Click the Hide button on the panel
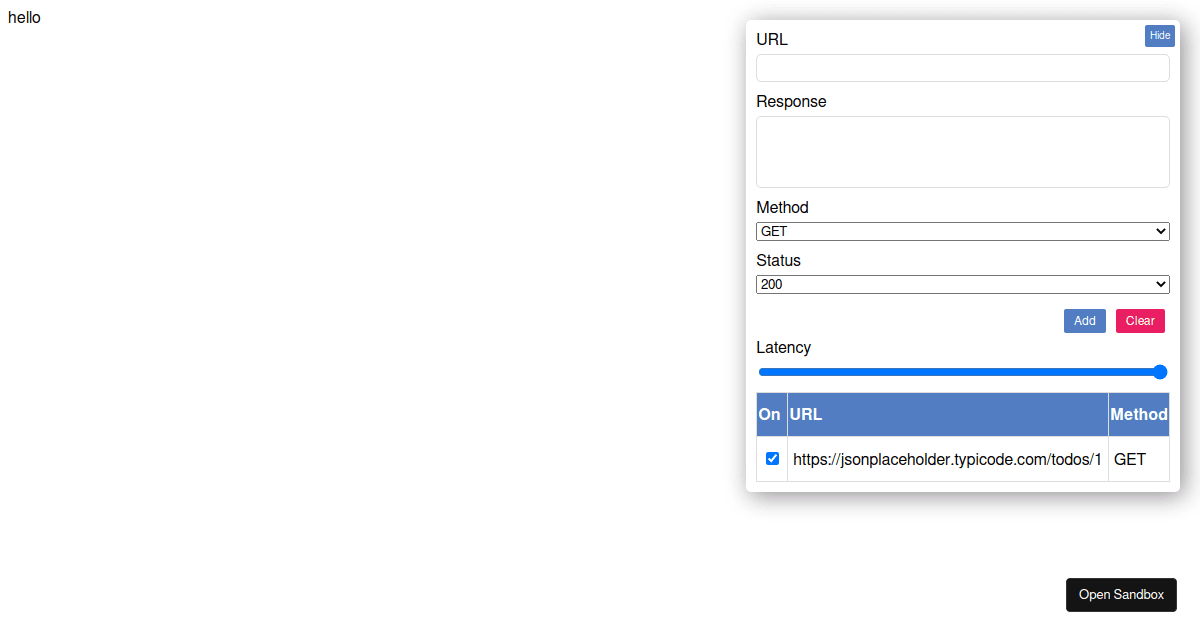Screen dimensions: 1200x630 [1159, 36]
